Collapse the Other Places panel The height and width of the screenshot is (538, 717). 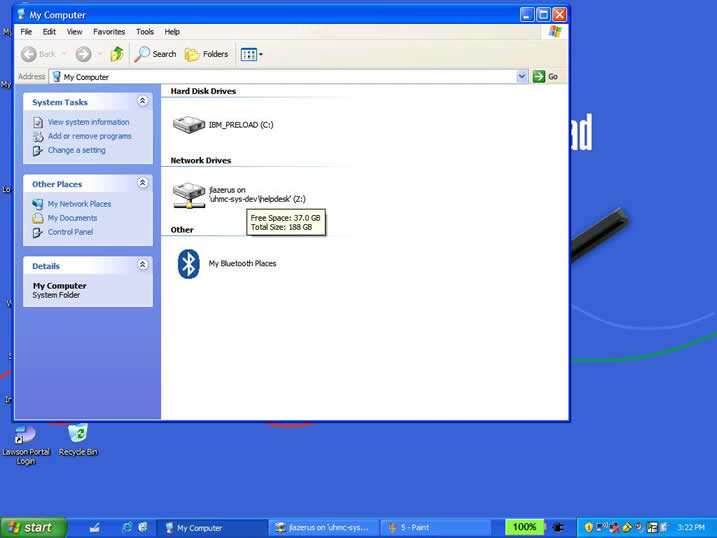[x=142, y=184]
